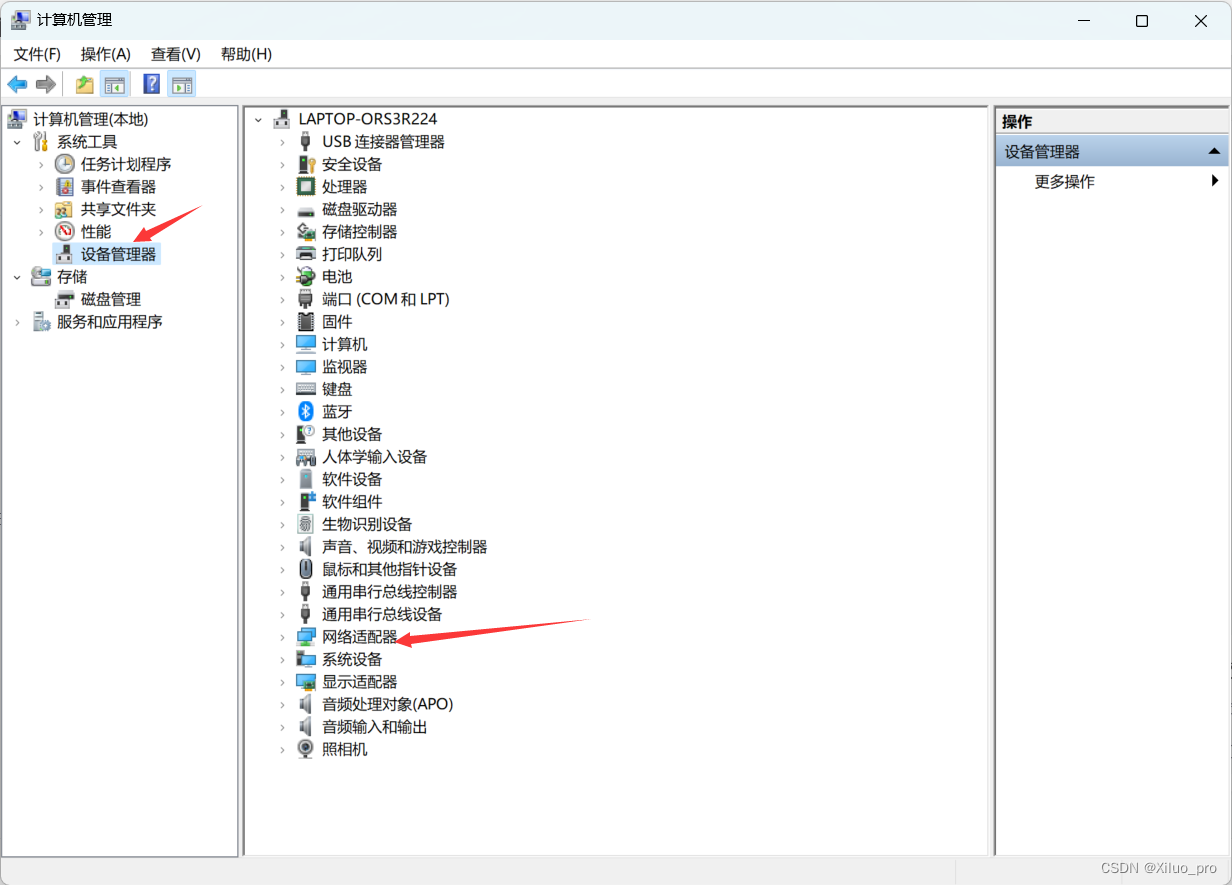
Task: Select 音频输入和输出 category
Action: pyautogui.click(x=374, y=727)
